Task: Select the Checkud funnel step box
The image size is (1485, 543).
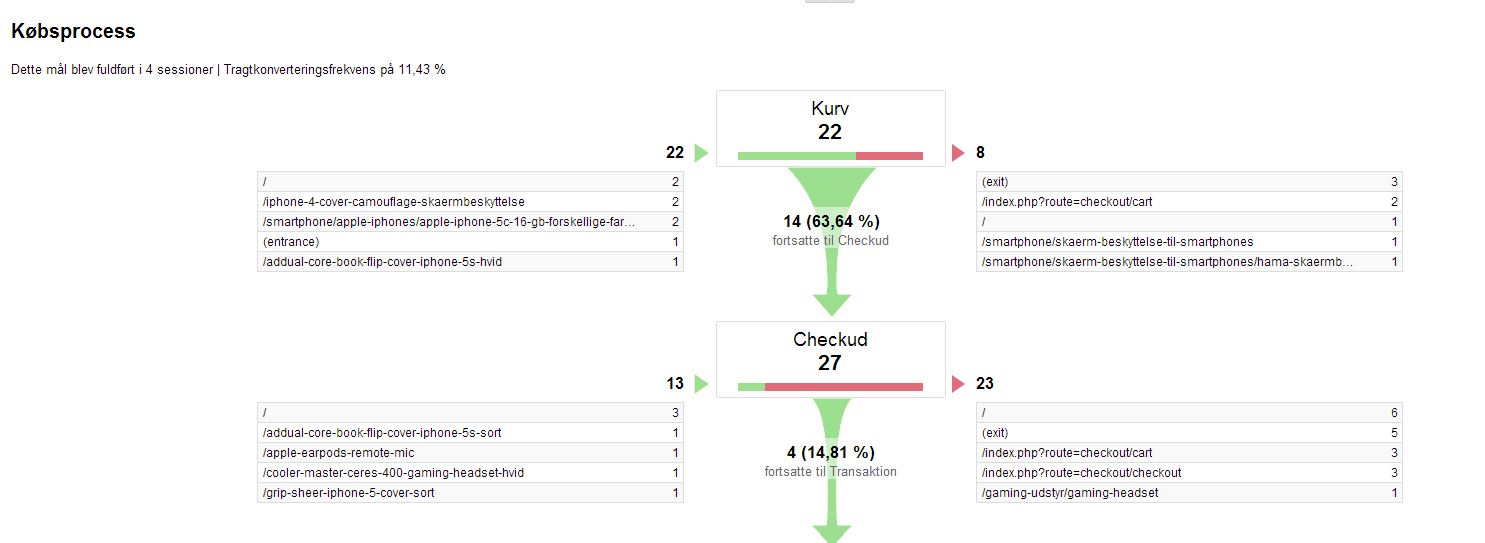Action: (x=831, y=359)
